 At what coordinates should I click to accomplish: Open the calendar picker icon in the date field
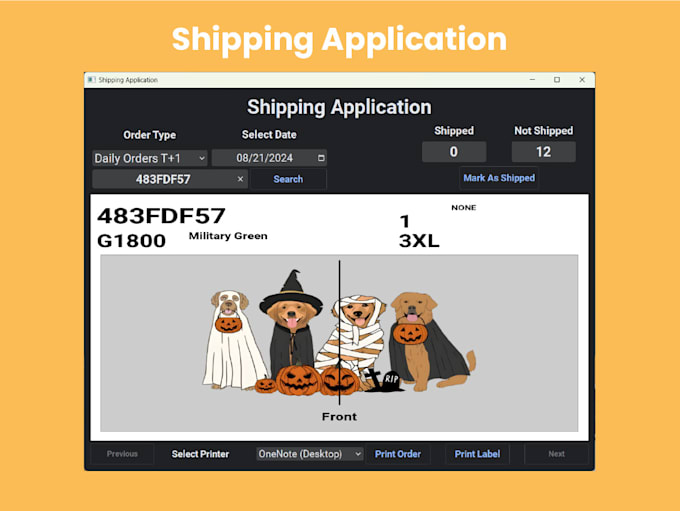[321, 158]
